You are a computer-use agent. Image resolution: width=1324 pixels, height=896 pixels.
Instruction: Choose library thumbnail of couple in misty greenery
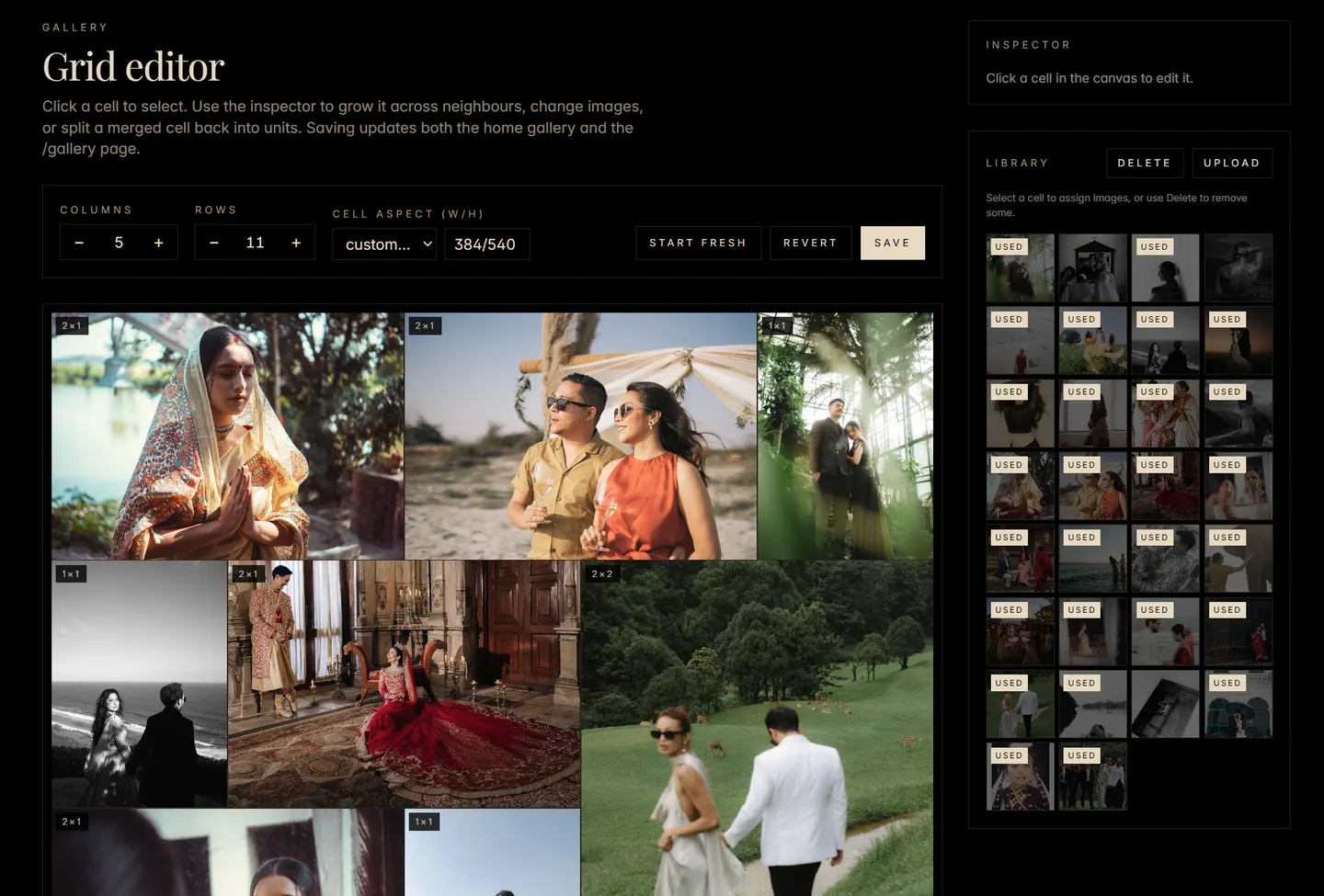click(x=1021, y=267)
